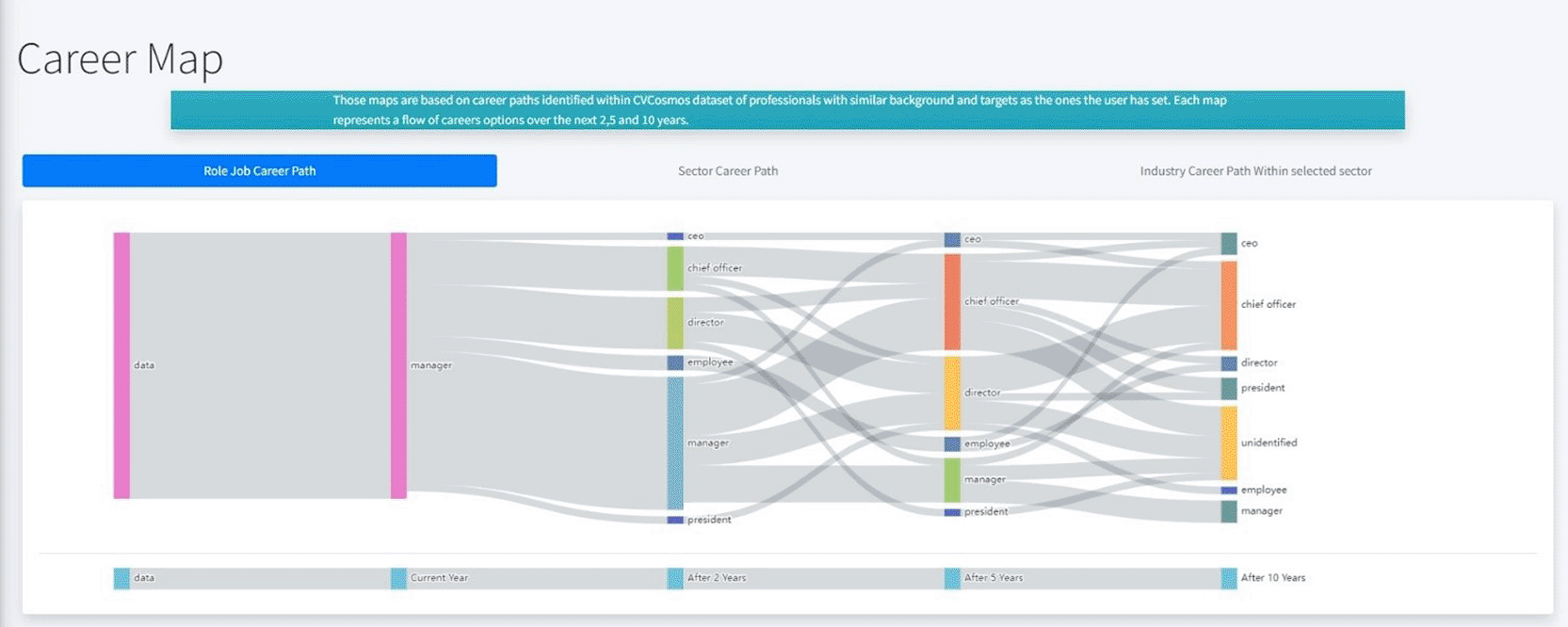Click employee node in After 2 Years column
1568x627 pixels.
pos(675,362)
